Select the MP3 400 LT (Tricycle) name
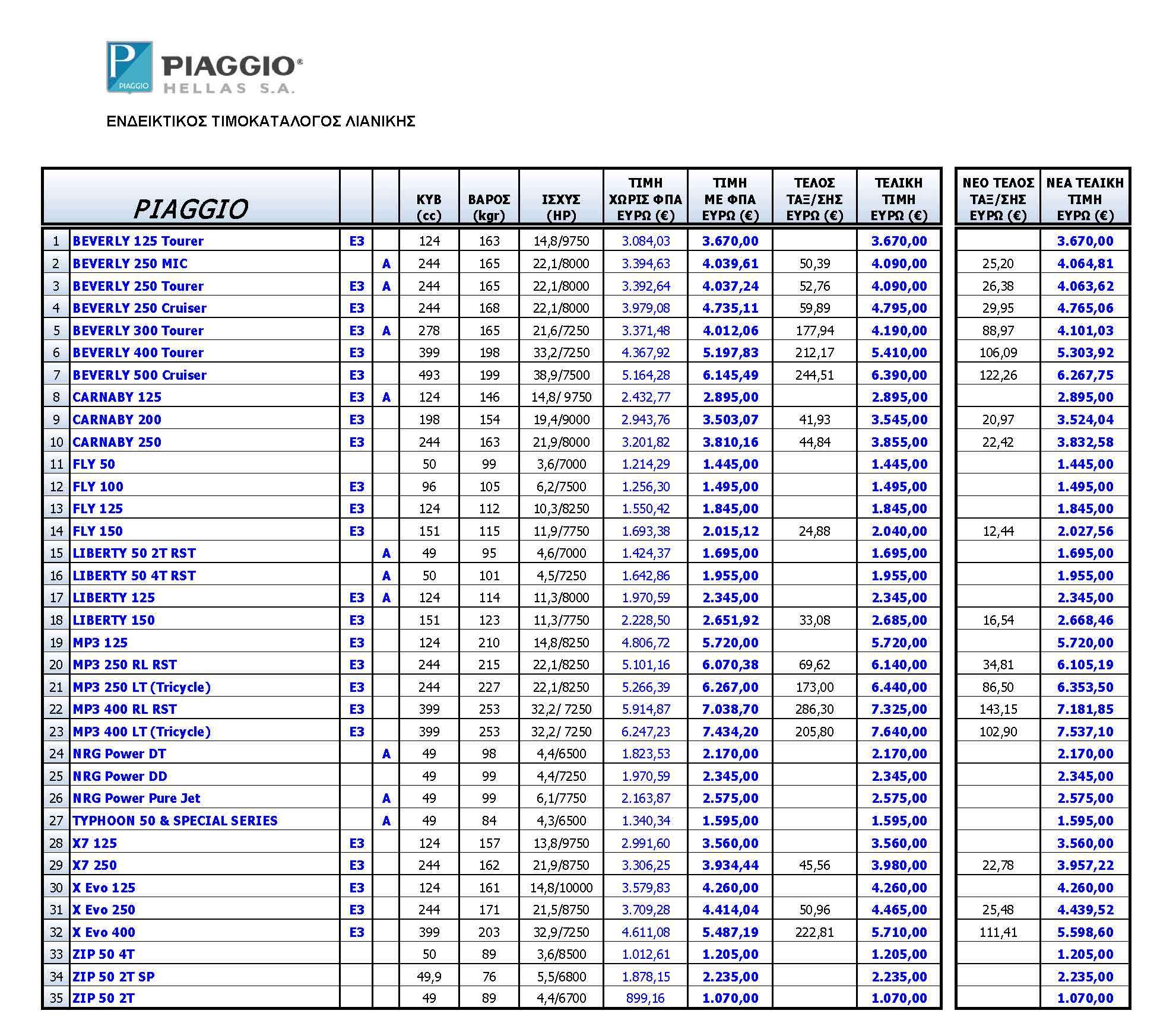This screenshot has height=1036, width=1176. 142,732
